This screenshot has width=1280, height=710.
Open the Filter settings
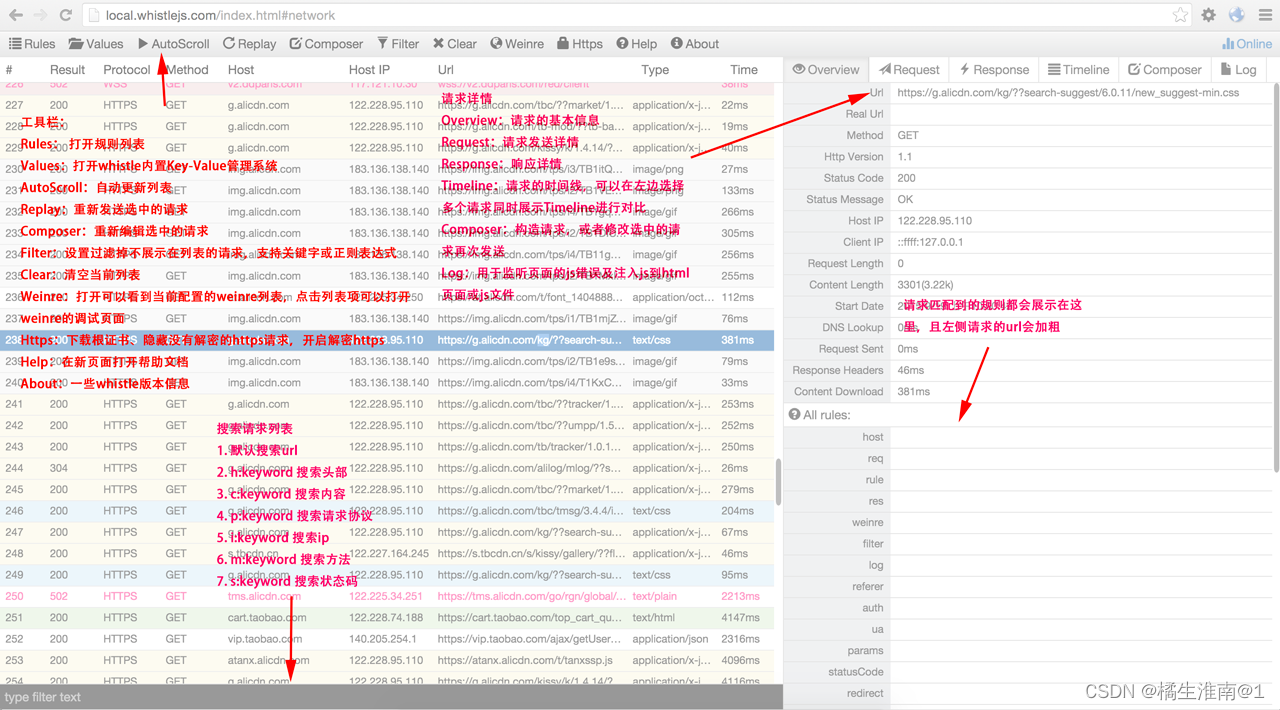point(398,44)
